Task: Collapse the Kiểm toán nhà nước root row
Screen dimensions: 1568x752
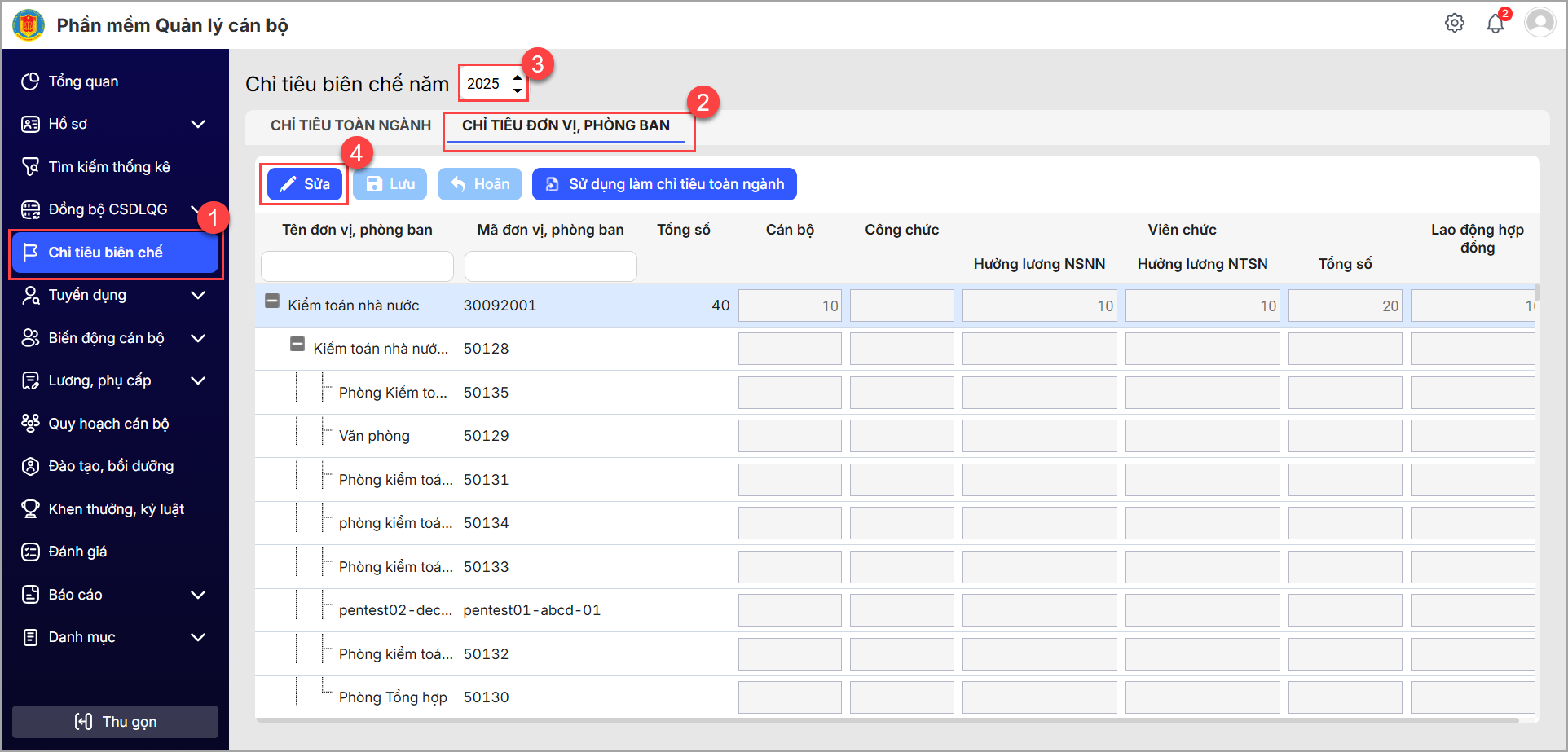Action: click(272, 301)
